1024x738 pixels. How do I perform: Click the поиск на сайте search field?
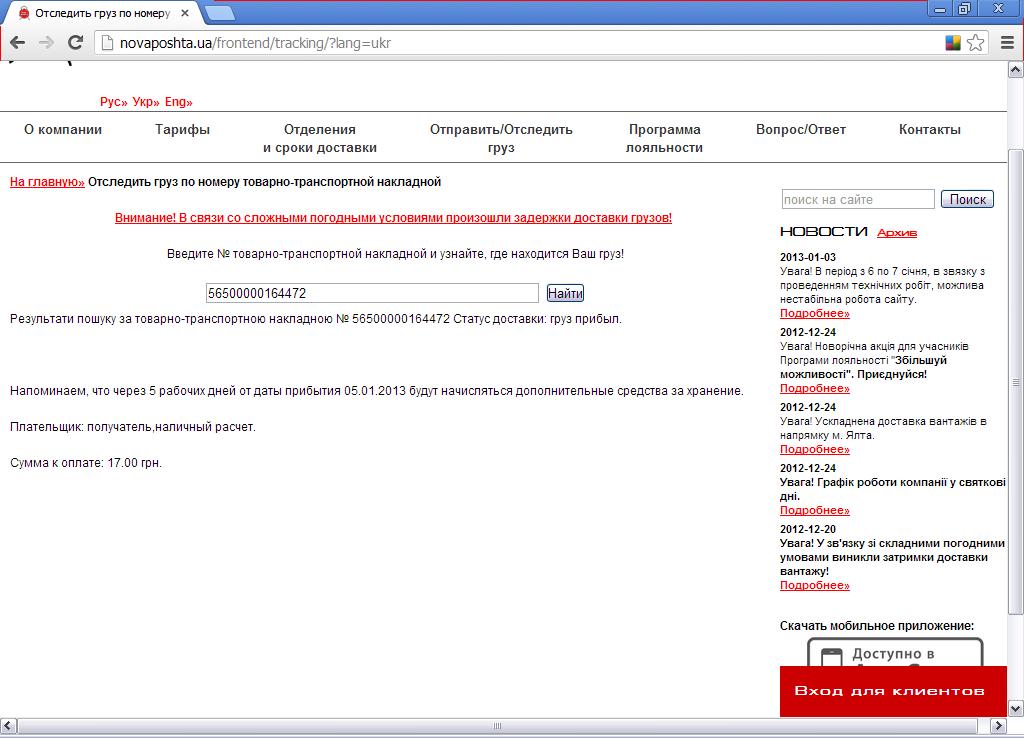click(x=858, y=199)
